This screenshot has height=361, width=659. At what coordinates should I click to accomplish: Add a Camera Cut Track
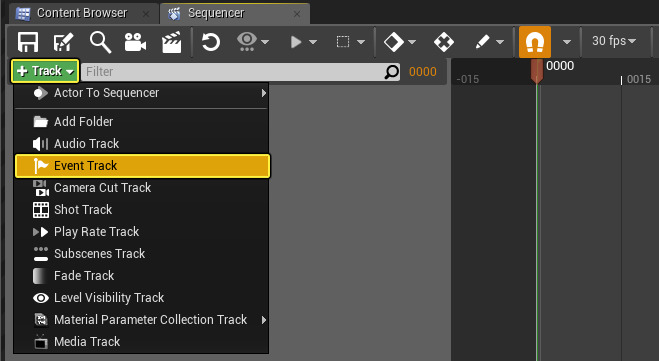point(142,188)
